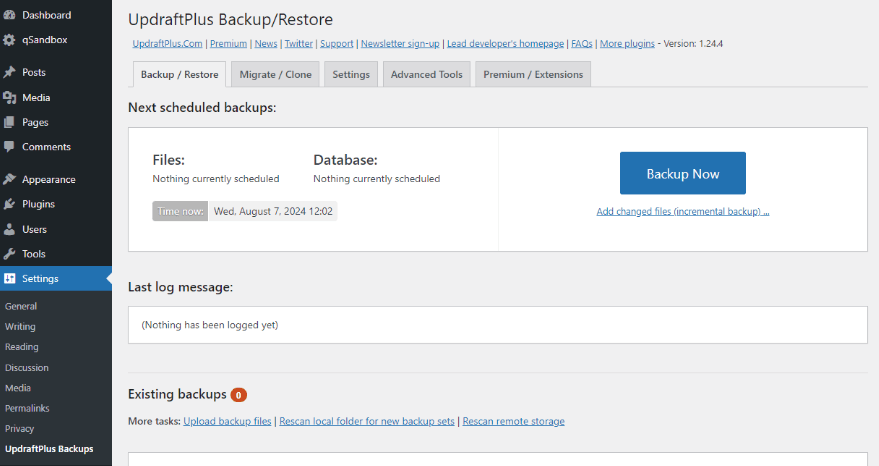Click the Dashboard gauge icon in sidebar
This screenshot has width=879, height=466.
click(x=9, y=15)
